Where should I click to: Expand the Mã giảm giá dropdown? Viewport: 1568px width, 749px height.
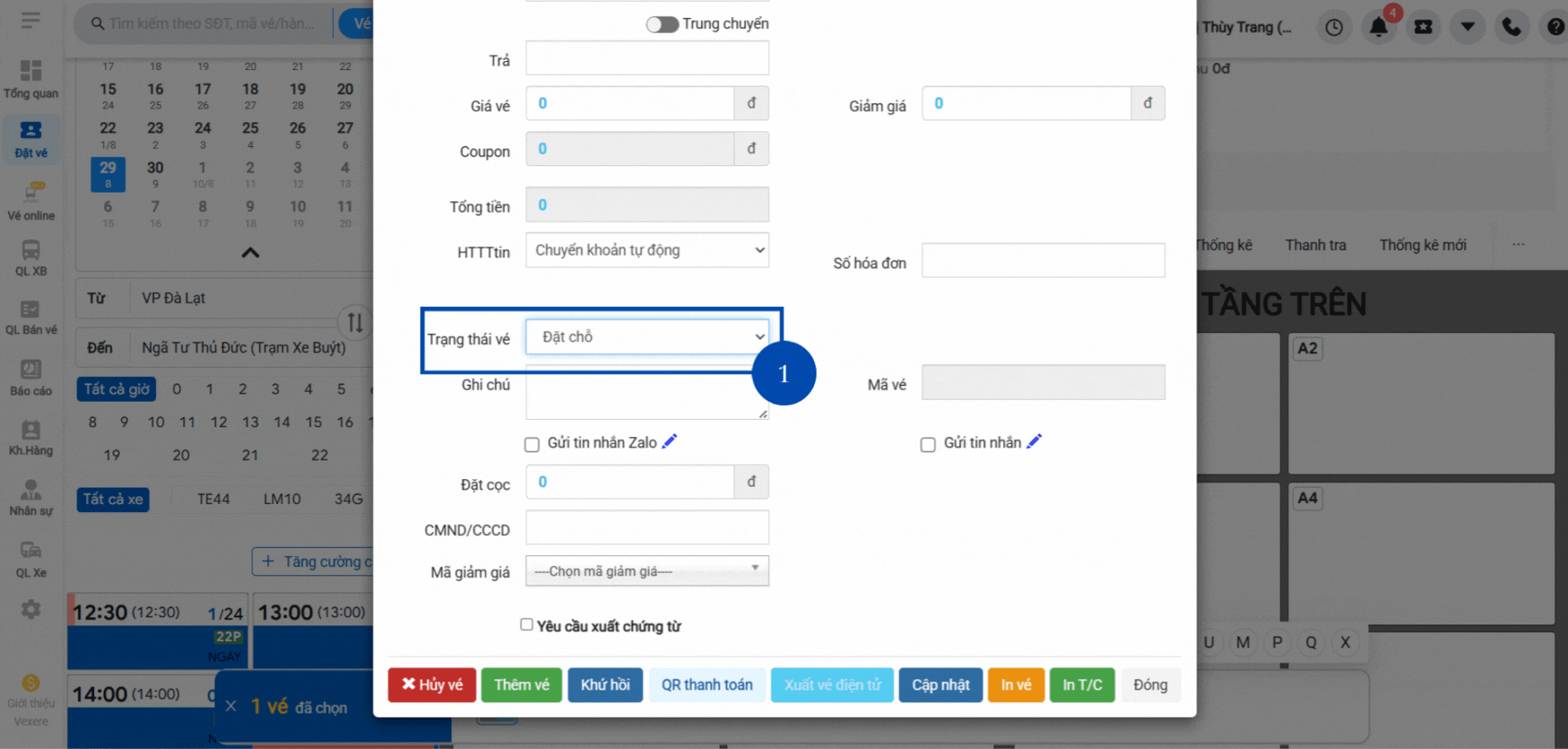point(647,571)
